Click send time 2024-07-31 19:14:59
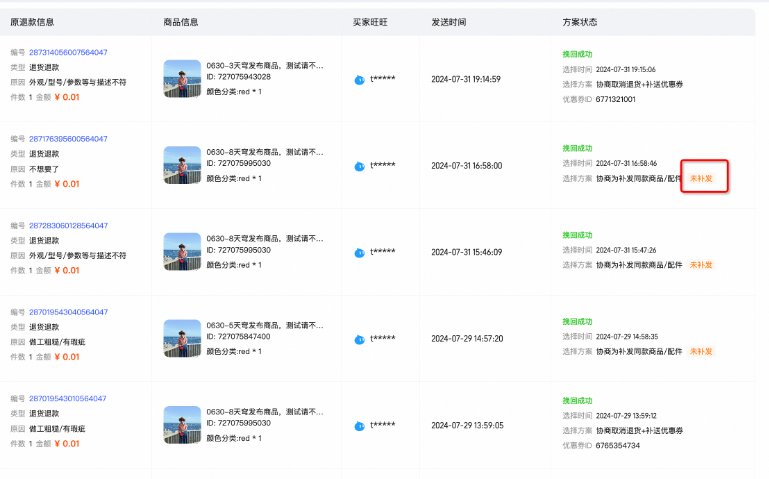This screenshot has height=479, width=769. 466,79
